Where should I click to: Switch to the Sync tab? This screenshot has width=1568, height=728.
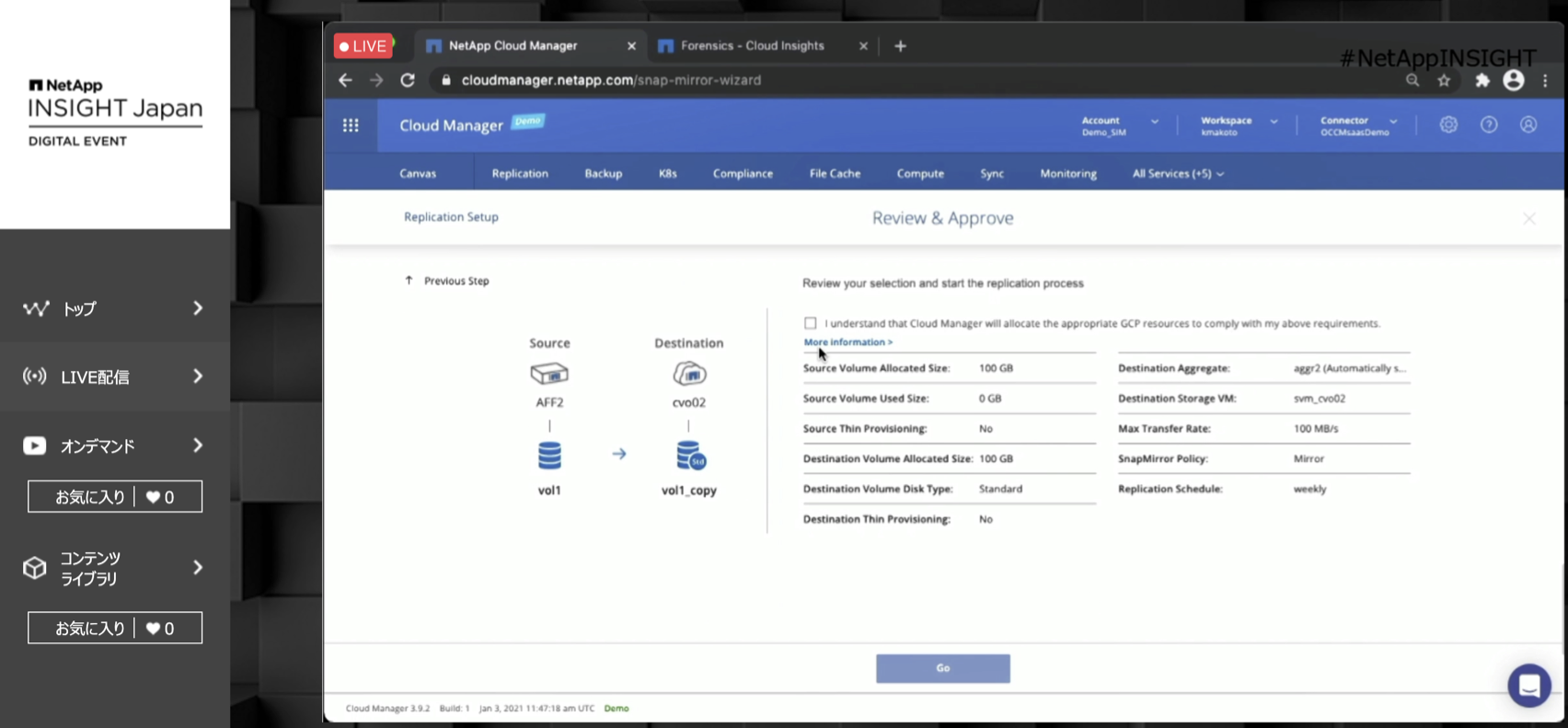point(992,173)
